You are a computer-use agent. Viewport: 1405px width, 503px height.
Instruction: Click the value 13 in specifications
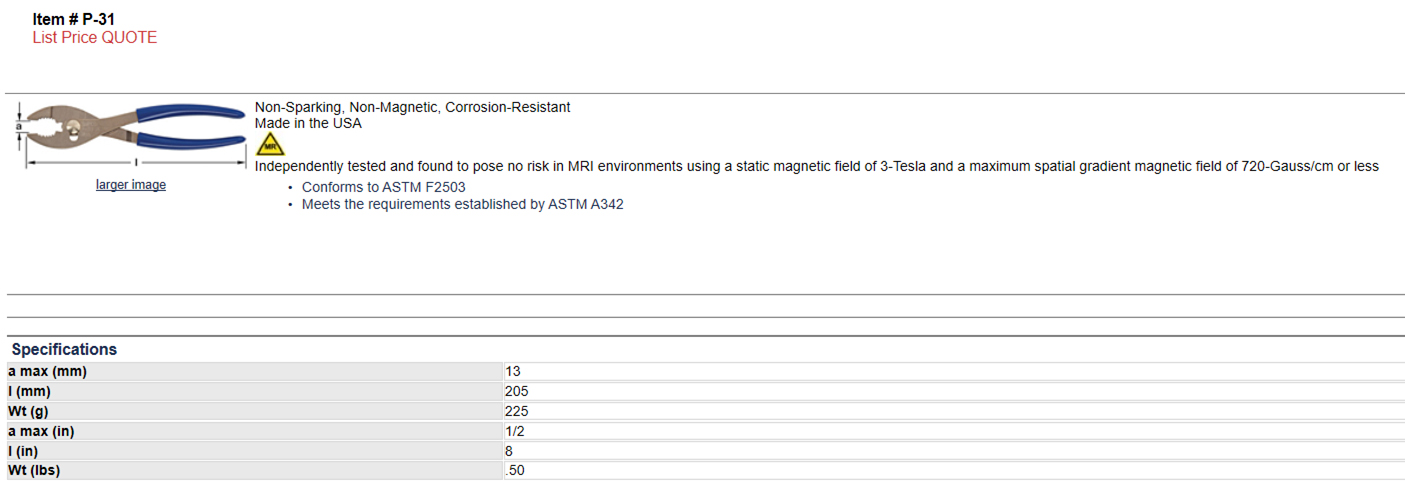pos(954,371)
